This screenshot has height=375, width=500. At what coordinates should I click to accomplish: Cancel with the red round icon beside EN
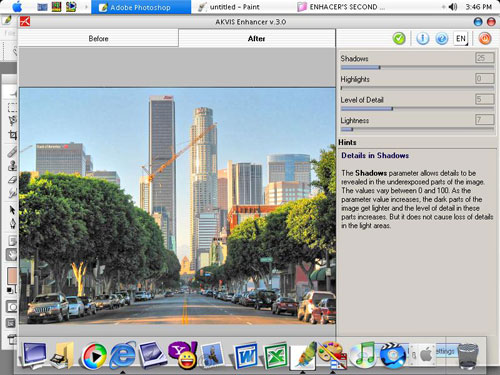[x=485, y=39]
